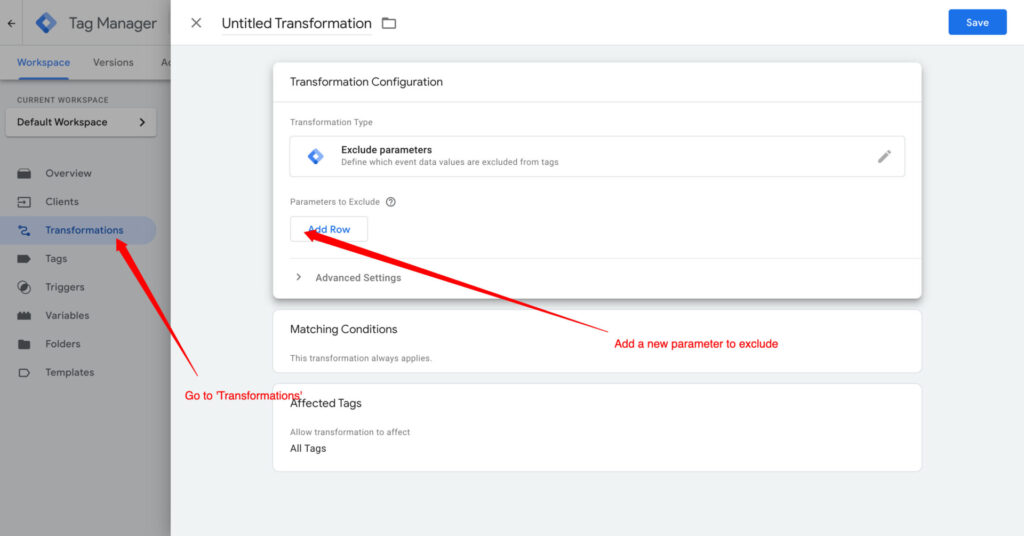This screenshot has width=1024, height=536.
Task: Click the Triggers sidebar icon
Action: point(24,287)
